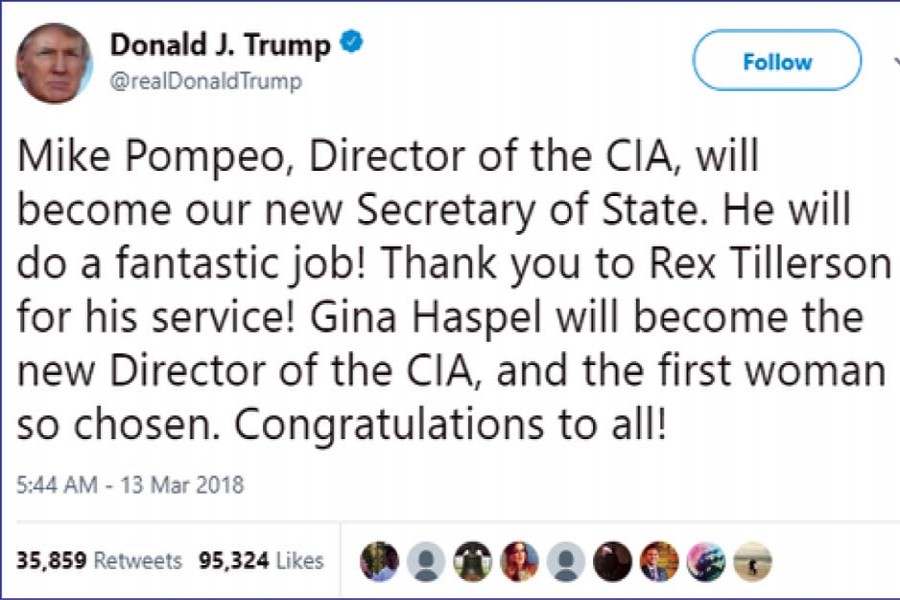Screen dimensions: 900x600
Task: Select the colorful pink-and-blue liker avatar
Action: 707,561
